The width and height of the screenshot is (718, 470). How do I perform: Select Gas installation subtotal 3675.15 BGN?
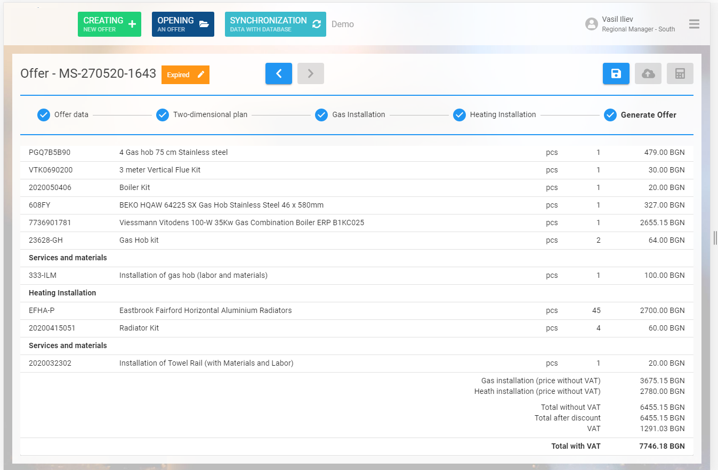coord(662,381)
